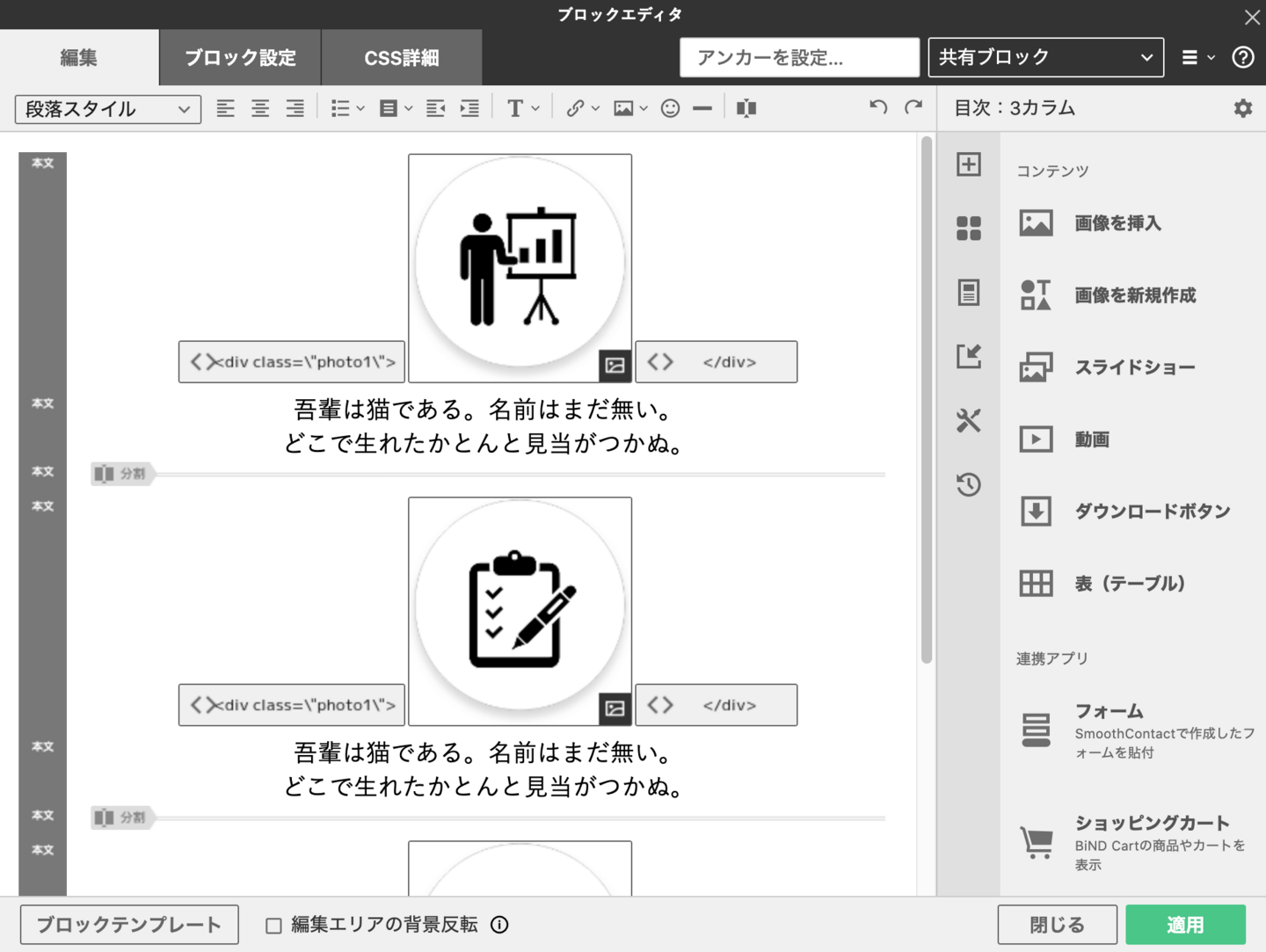
Task: Redo the last edit
Action: 913,107
